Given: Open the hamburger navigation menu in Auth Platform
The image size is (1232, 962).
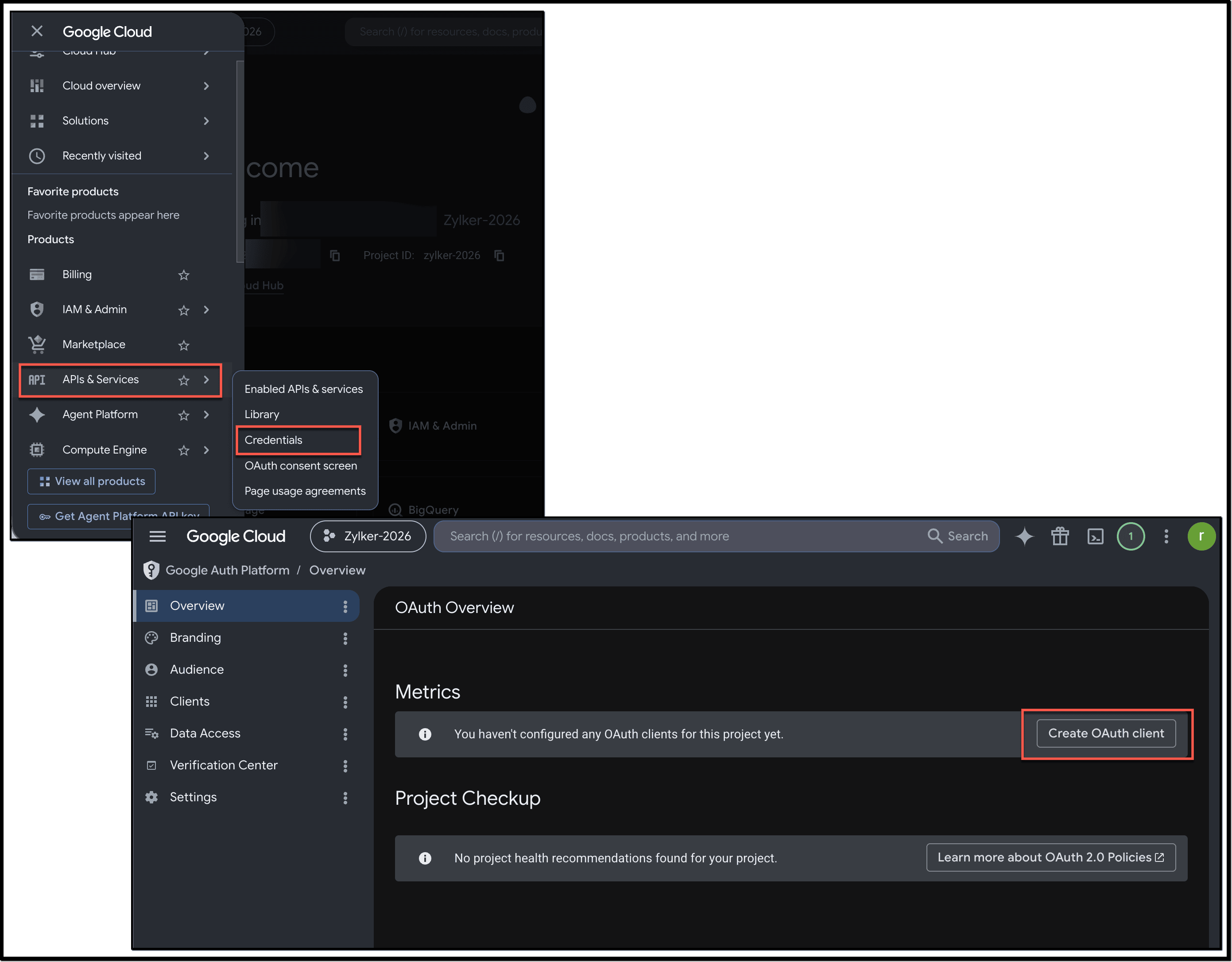Looking at the screenshot, I should (157, 536).
